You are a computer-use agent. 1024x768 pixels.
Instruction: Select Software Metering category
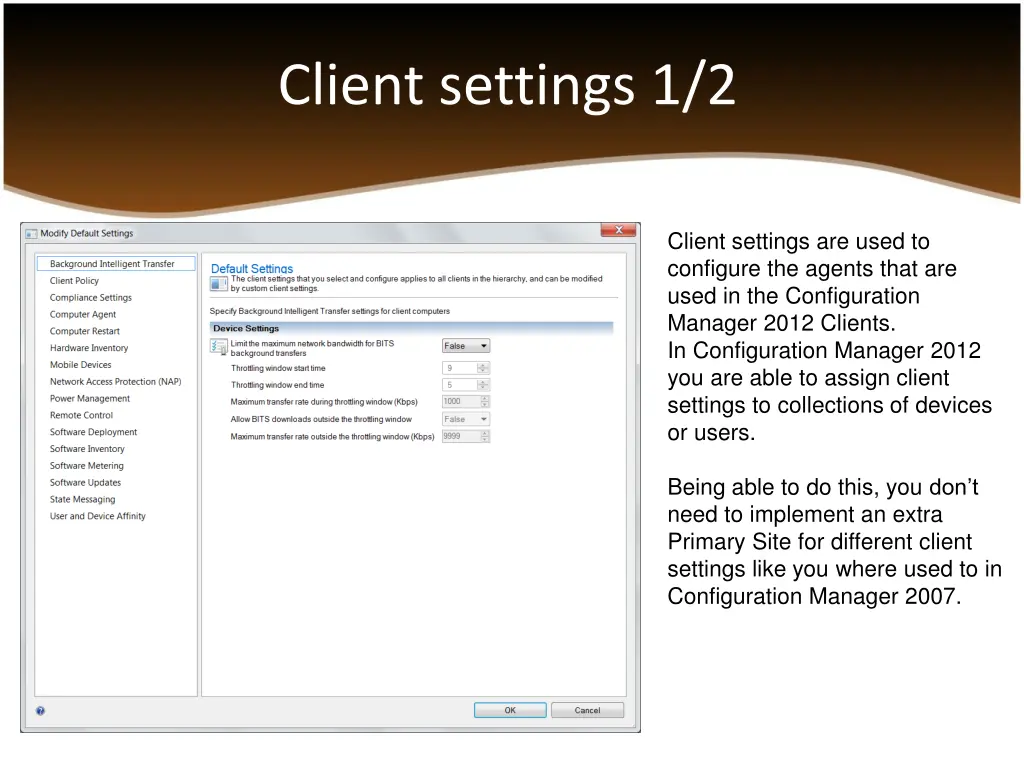(x=87, y=466)
